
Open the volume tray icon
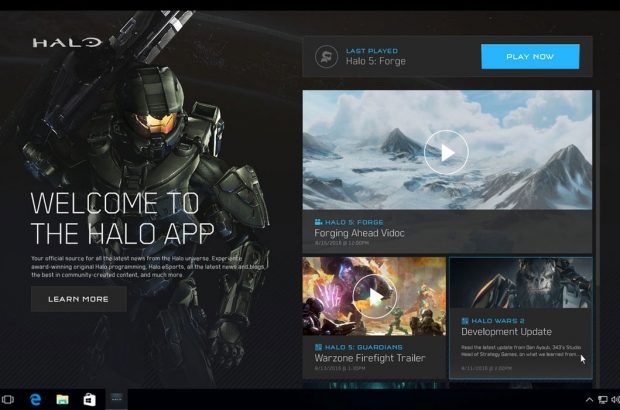point(615,400)
